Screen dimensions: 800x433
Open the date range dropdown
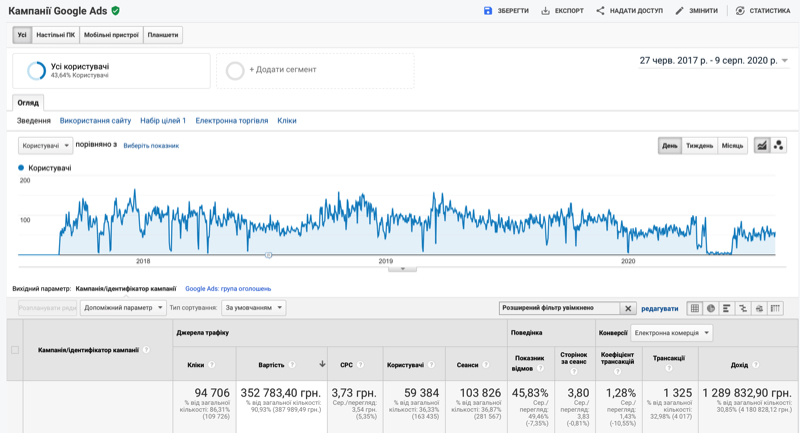(x=709, y=61)
